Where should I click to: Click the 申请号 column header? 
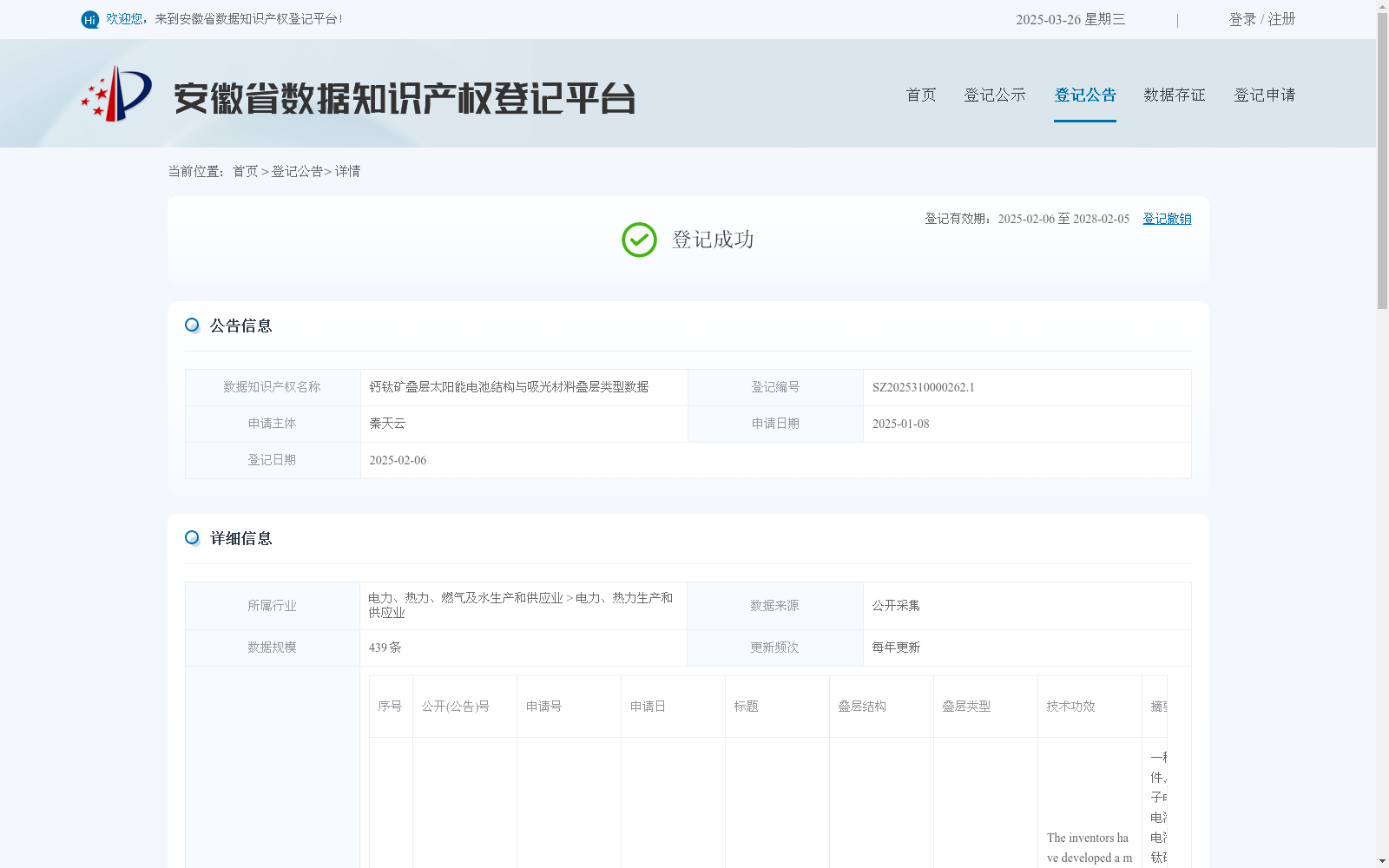click(569, 707)
